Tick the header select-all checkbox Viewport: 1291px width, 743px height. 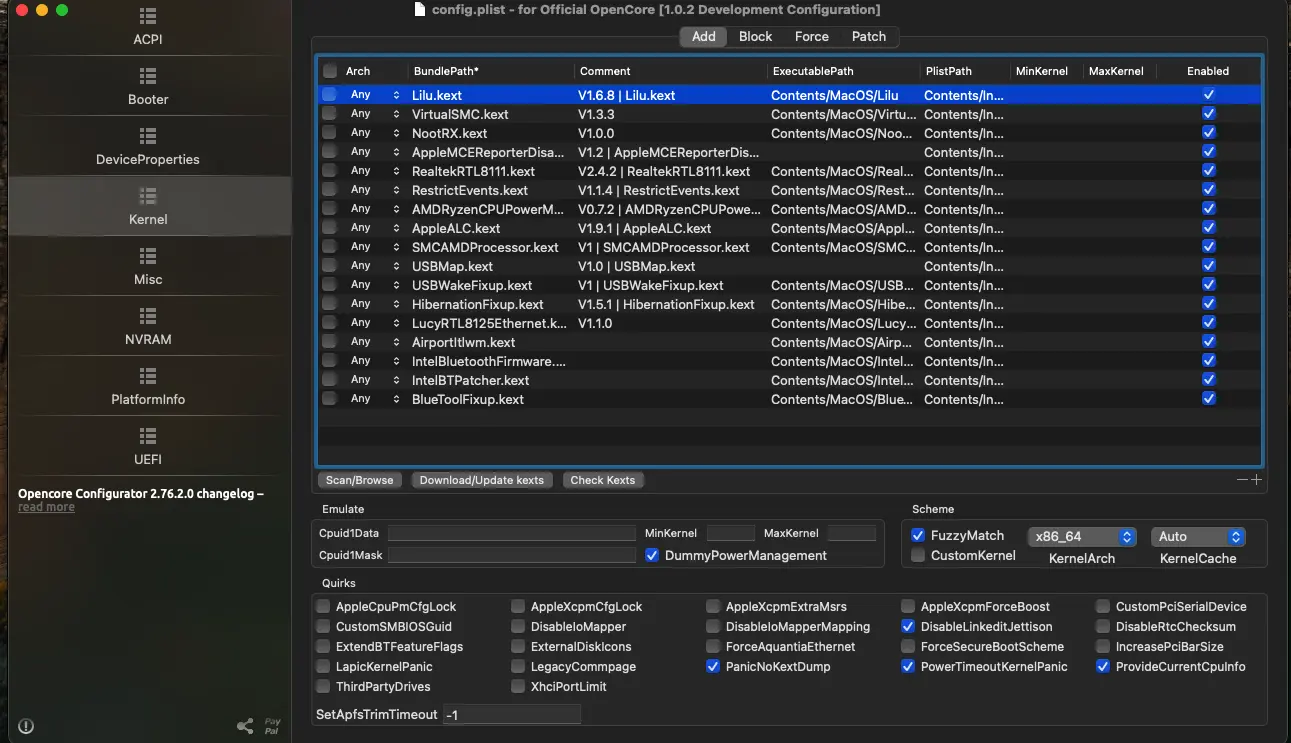(x=330, y=71)
